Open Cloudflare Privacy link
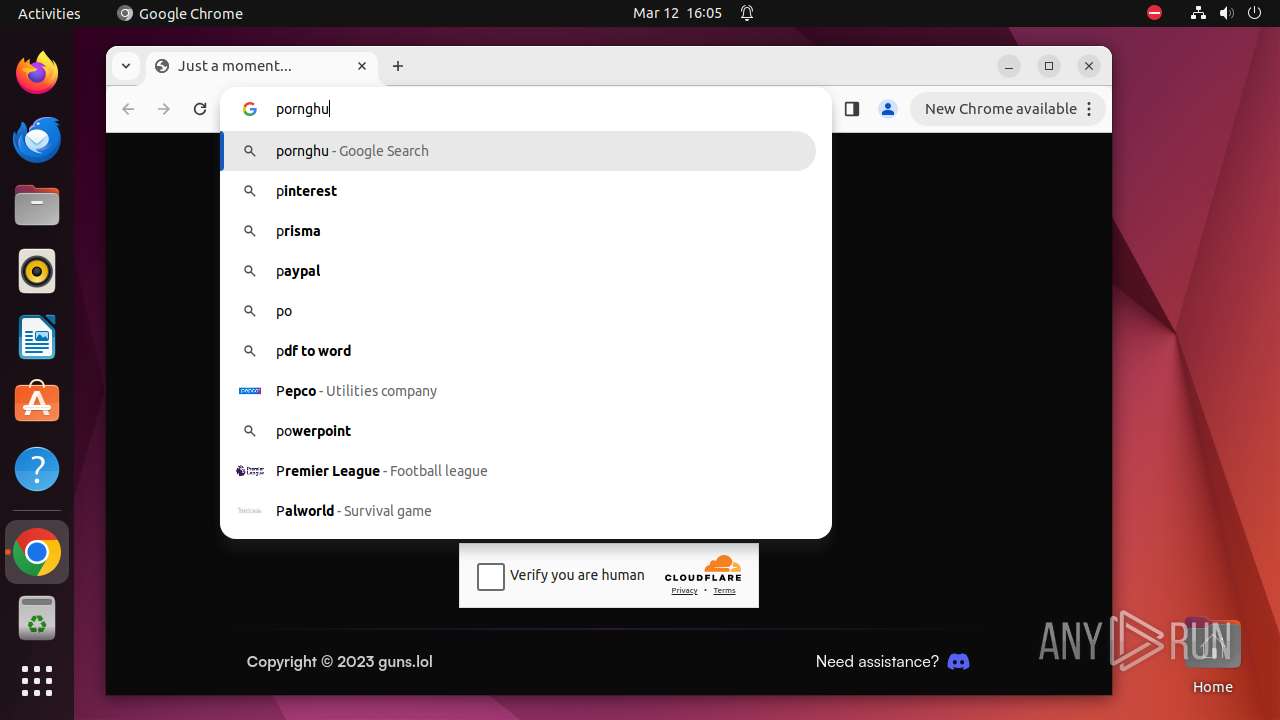1280x720 pixels. point(684,591)
